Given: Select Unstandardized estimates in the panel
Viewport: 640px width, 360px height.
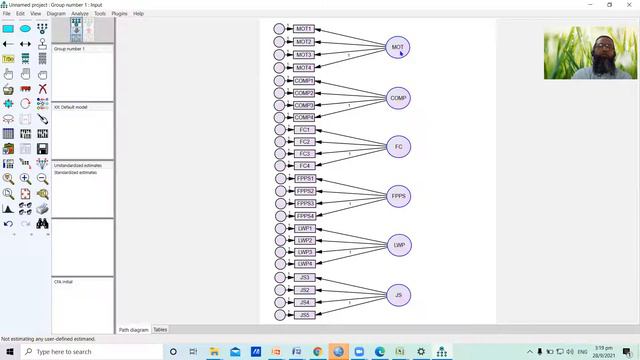Looking at the screenshot, I should 78,165.
